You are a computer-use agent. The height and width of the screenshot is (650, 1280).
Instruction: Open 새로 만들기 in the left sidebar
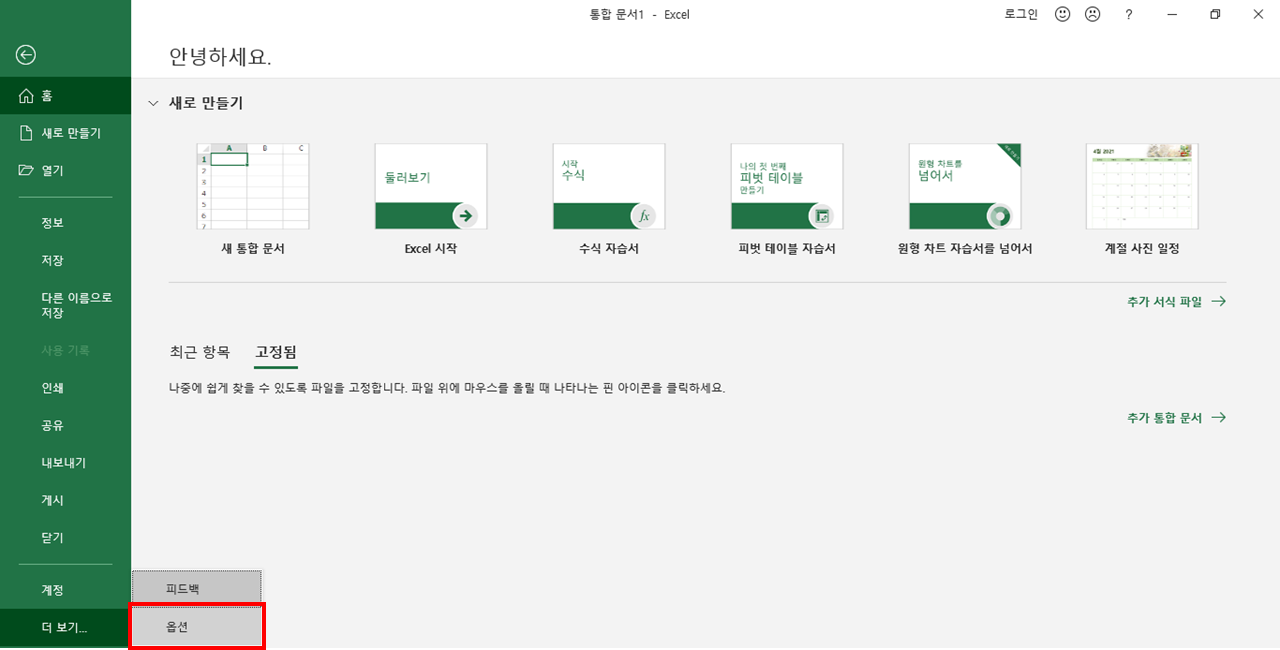click(65, 133)
